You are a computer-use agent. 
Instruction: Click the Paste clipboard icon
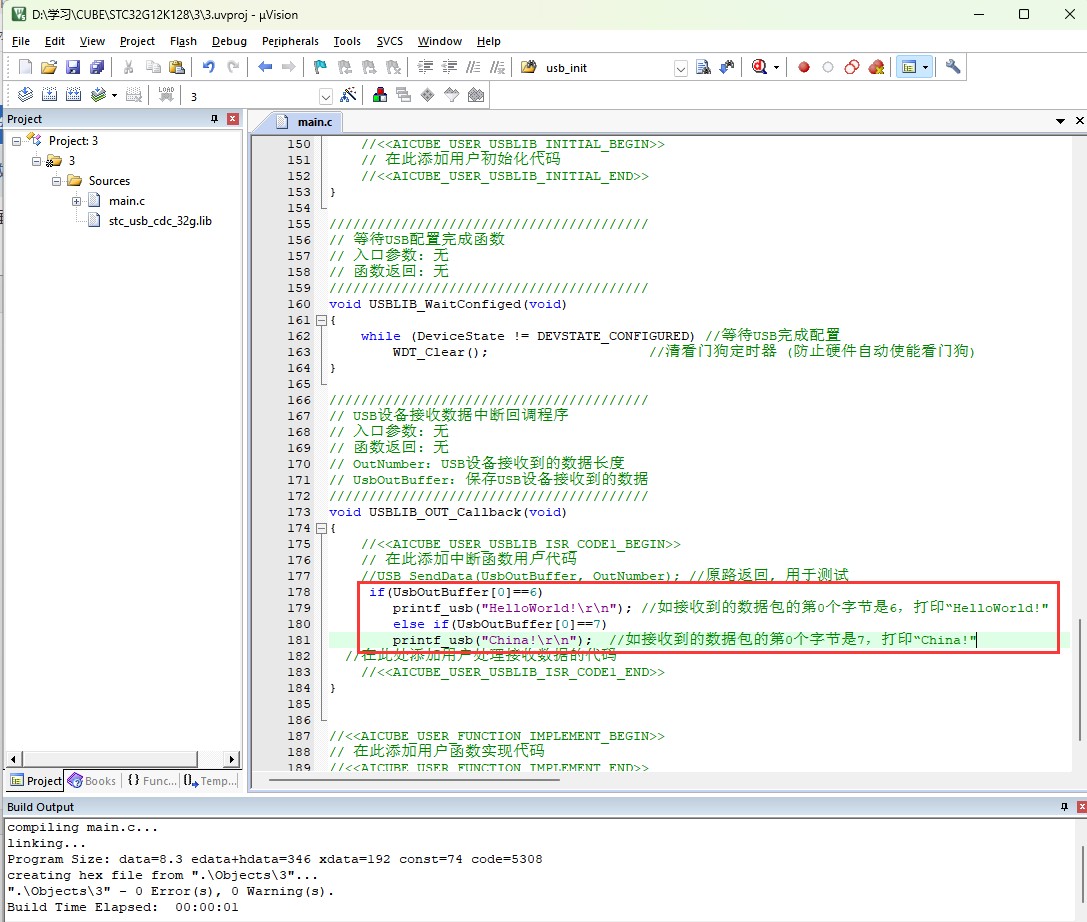click(177, 67)
